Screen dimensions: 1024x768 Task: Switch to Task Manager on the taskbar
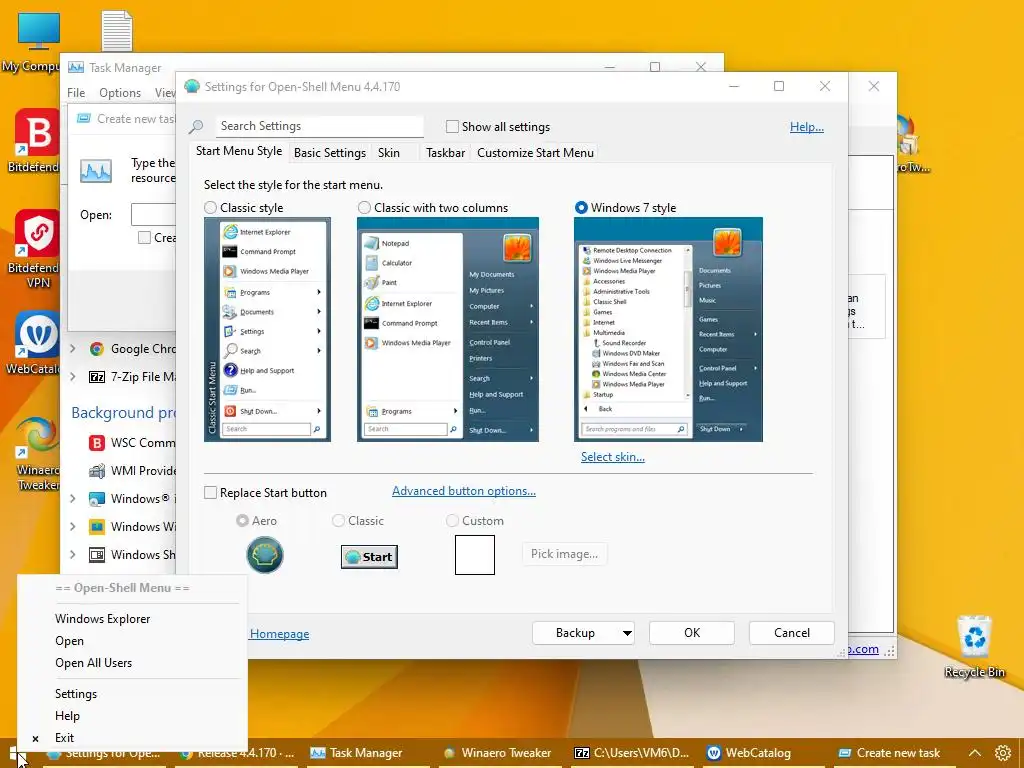(357, 753)
